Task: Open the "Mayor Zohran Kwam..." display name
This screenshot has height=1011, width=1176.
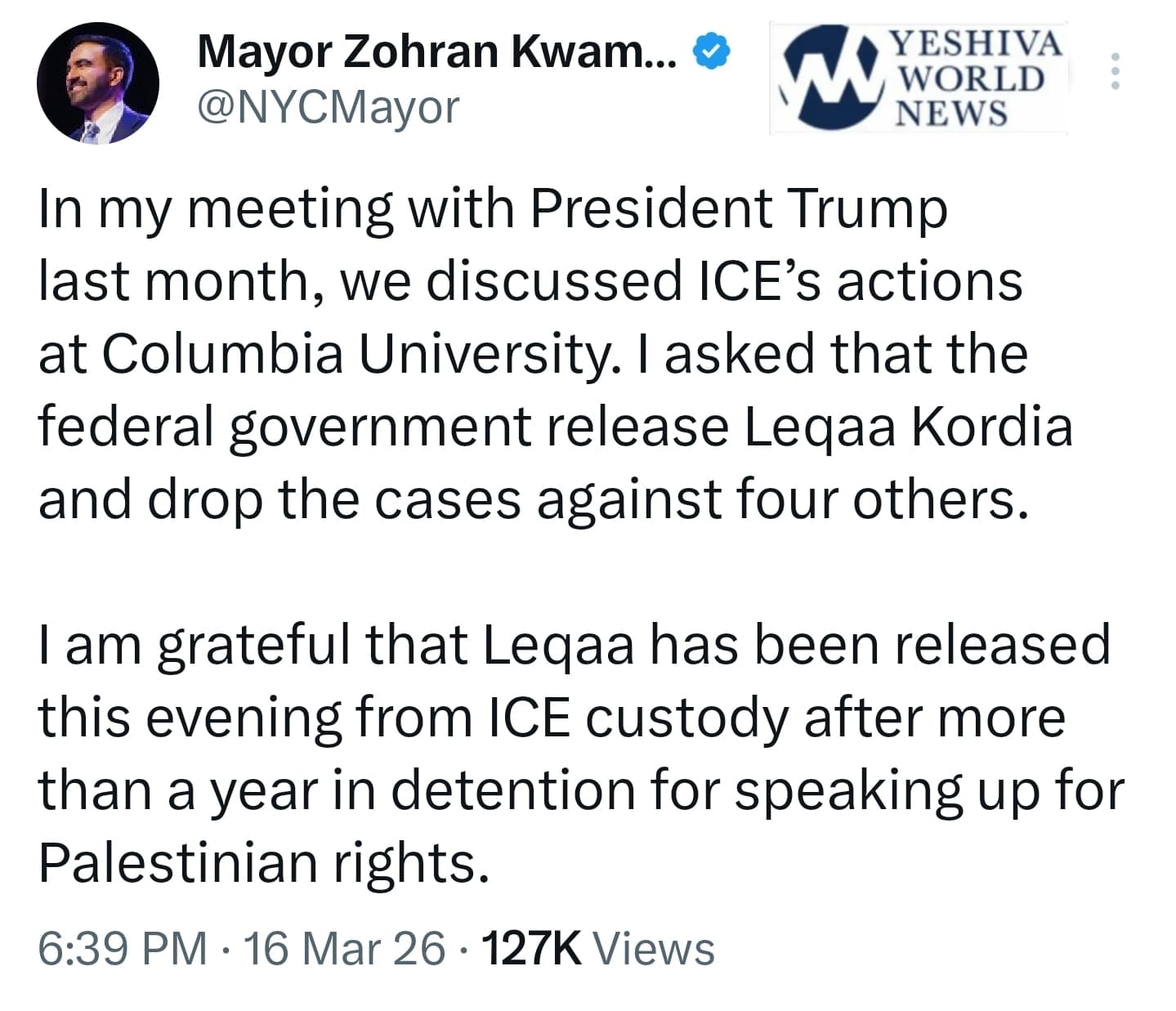Action: tap(436, 52)
